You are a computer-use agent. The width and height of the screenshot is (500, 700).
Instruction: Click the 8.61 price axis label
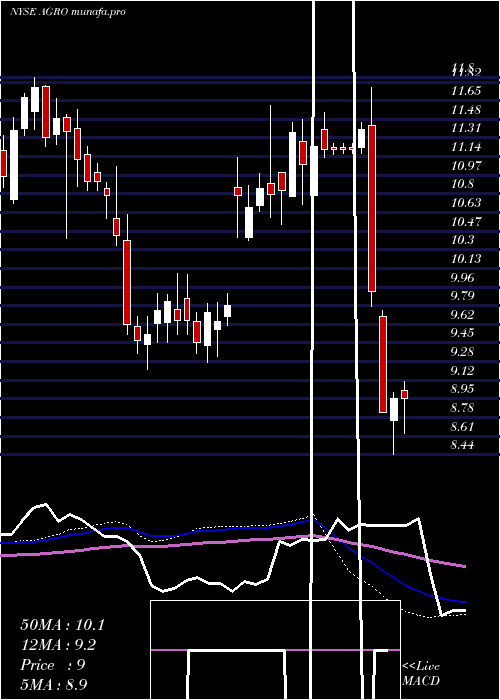coord(462,427)
